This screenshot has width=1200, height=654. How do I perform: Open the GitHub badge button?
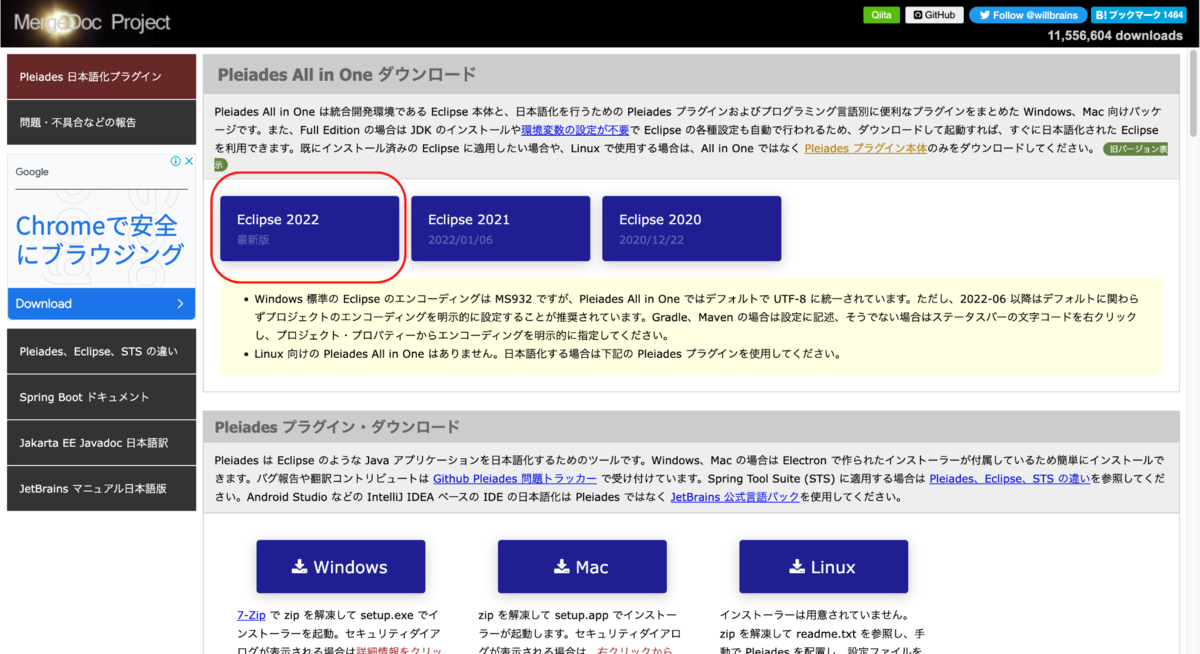pyautogui.click(x=934, y=15)
